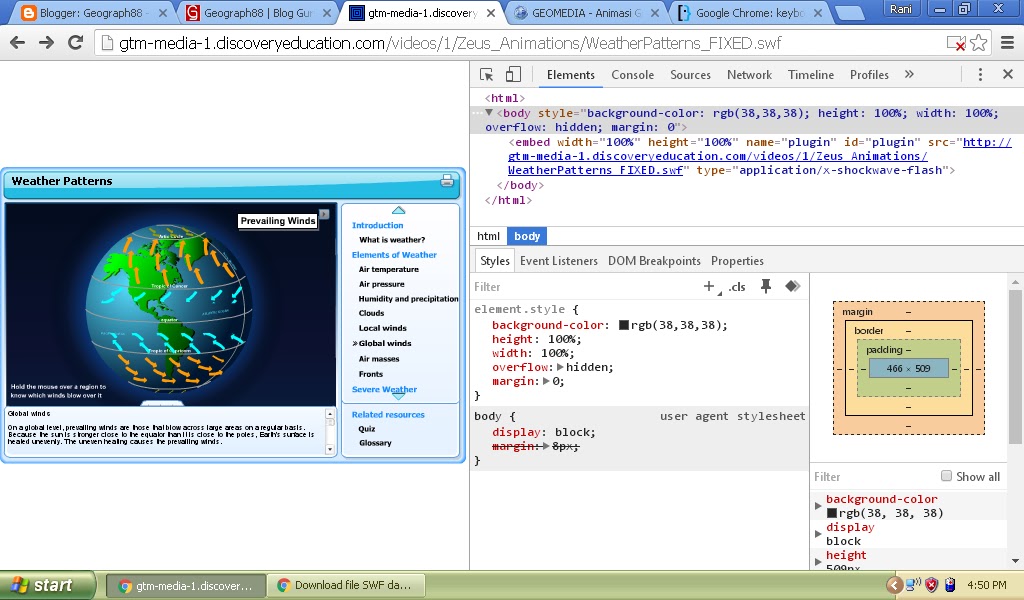Viewport: 1024px width, 600px height.
Task: Switch to the Console tab
Action: [x=632, y=74]
